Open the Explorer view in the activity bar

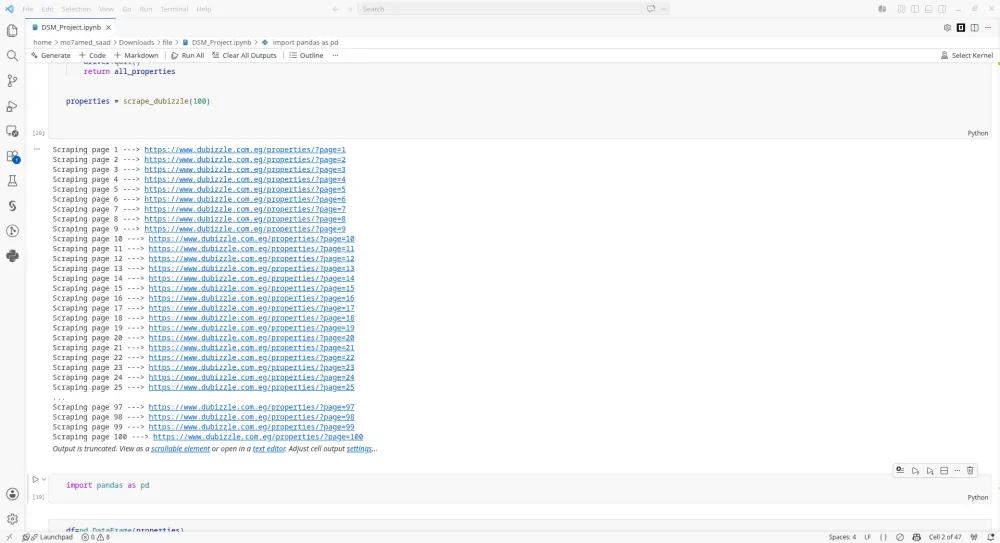click(x=12, y=31)
